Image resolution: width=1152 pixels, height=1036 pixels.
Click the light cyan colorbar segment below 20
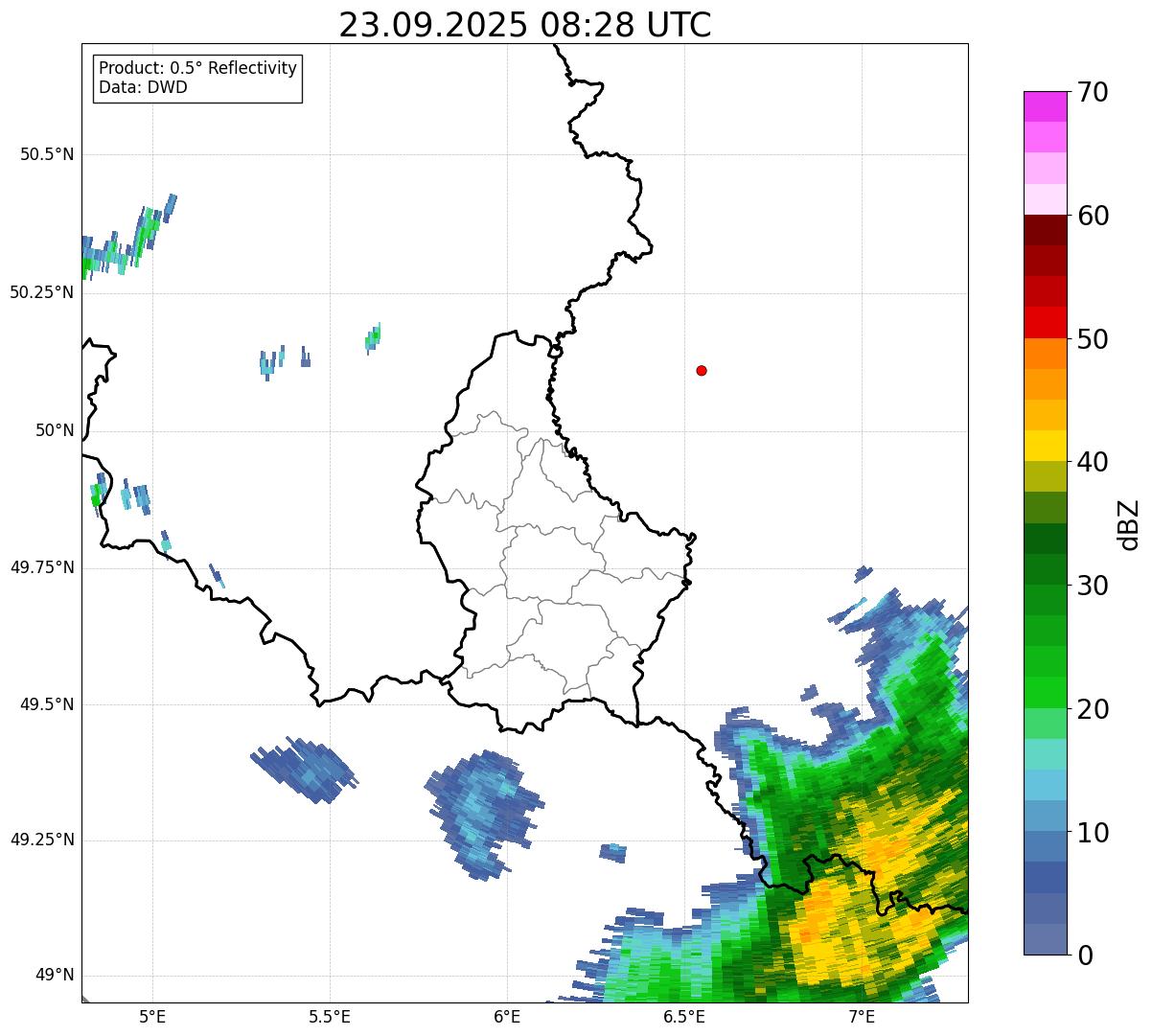pos(1045,754)
